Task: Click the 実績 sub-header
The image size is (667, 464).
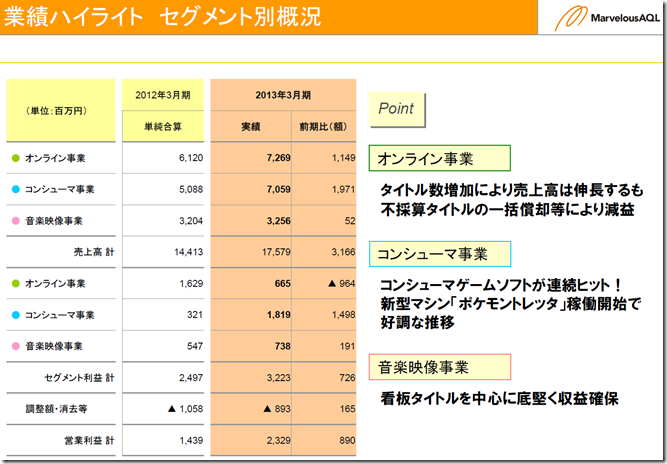Action: tap(251, 126)
